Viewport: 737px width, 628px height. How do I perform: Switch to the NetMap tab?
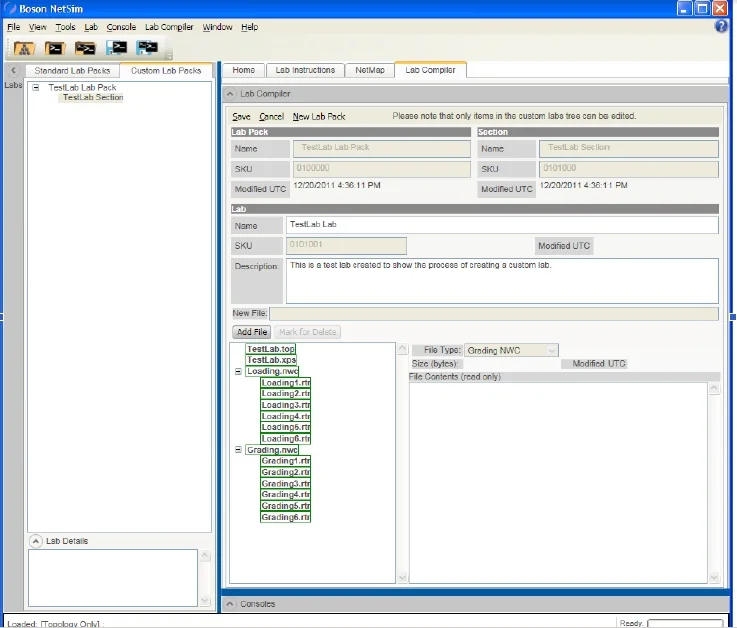[370, 70]
